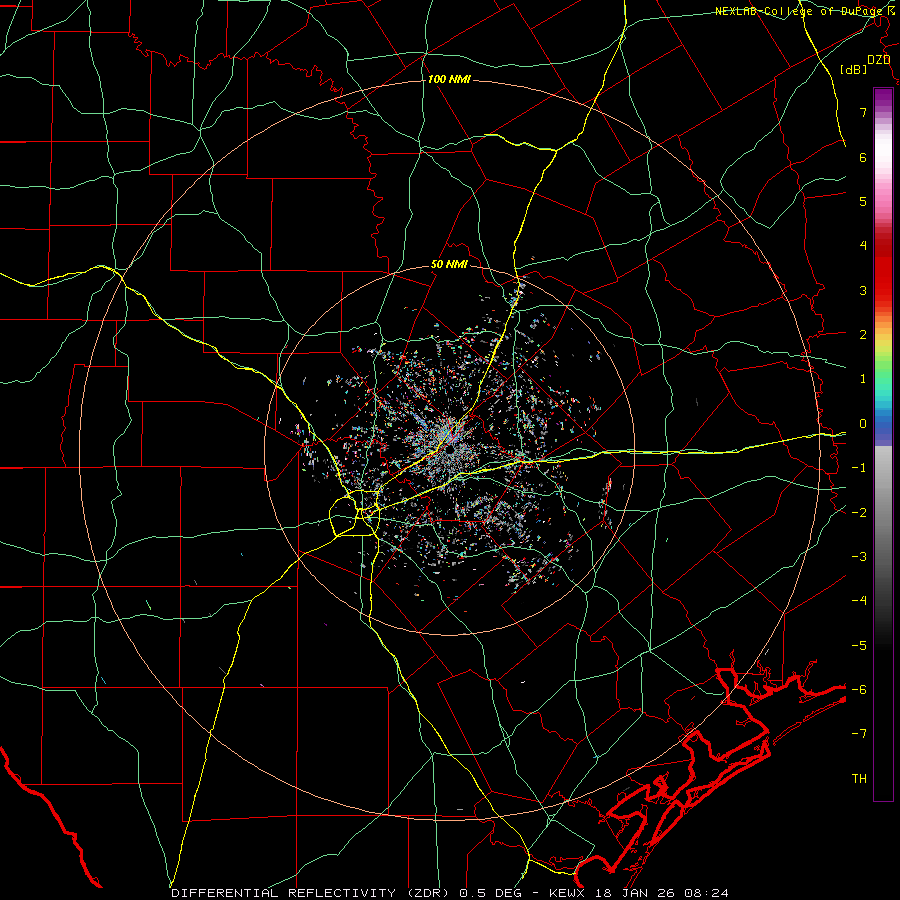Click the yellow circular highway loop southwest of the radar
Screen dimensions: 900x900
[353, 515]
